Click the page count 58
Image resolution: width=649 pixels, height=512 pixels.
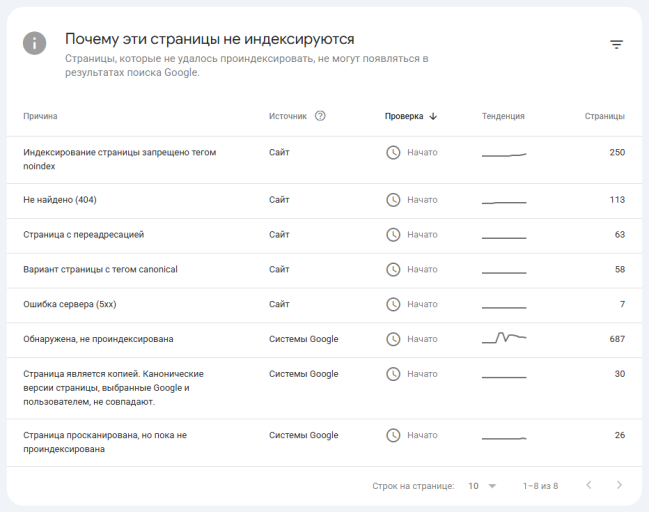coord(620,269)
